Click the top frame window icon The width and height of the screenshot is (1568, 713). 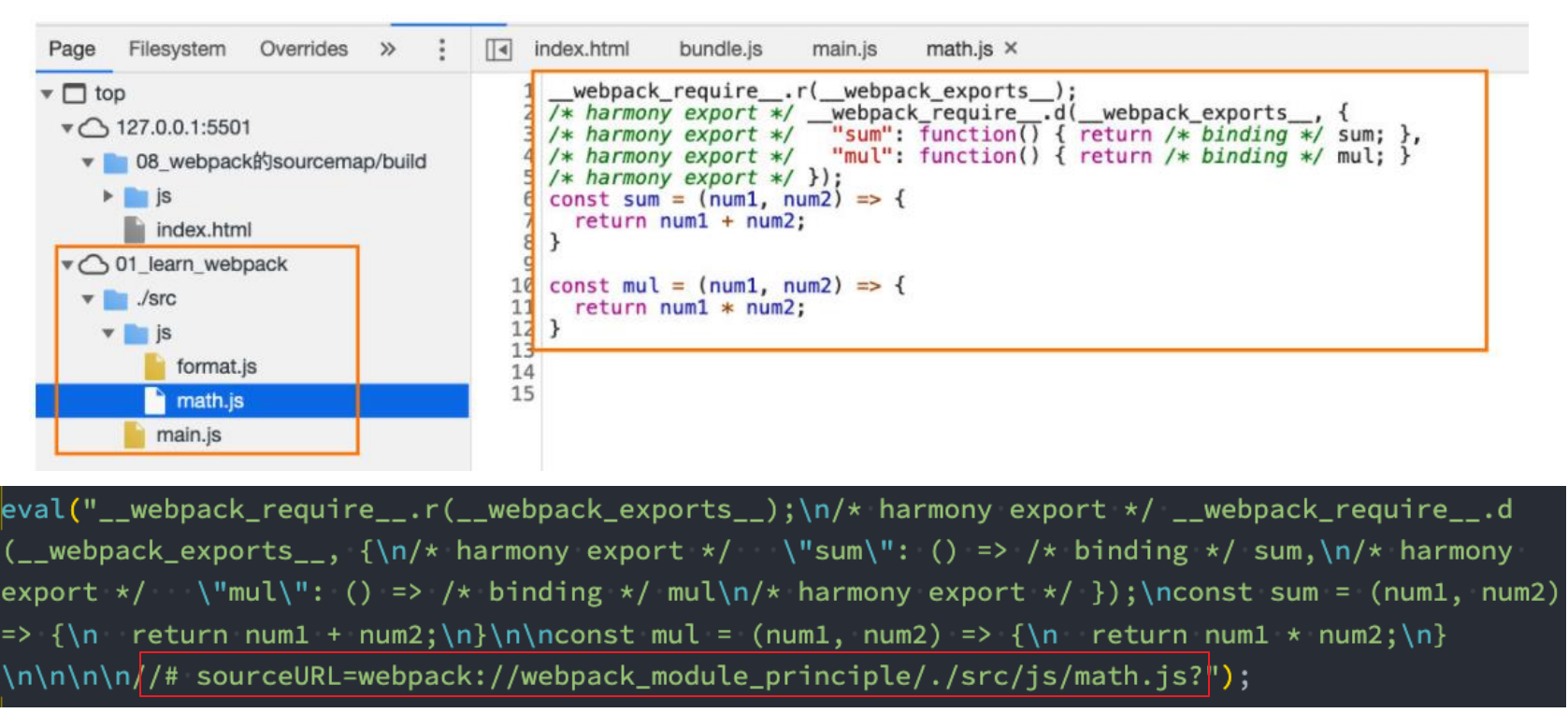[x=74, y=93]
